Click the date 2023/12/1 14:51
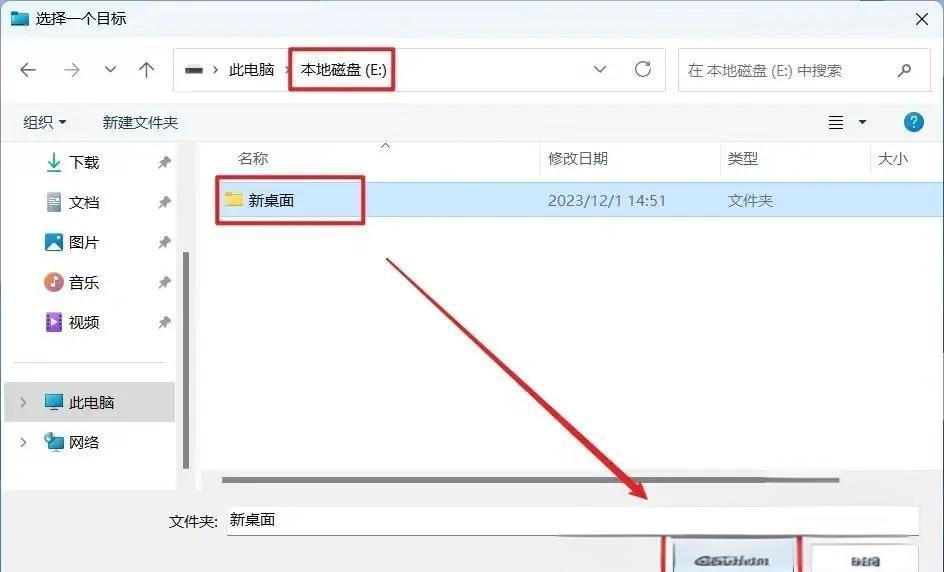This screenshot has width=944, height=572. click(x=607, y=201)
